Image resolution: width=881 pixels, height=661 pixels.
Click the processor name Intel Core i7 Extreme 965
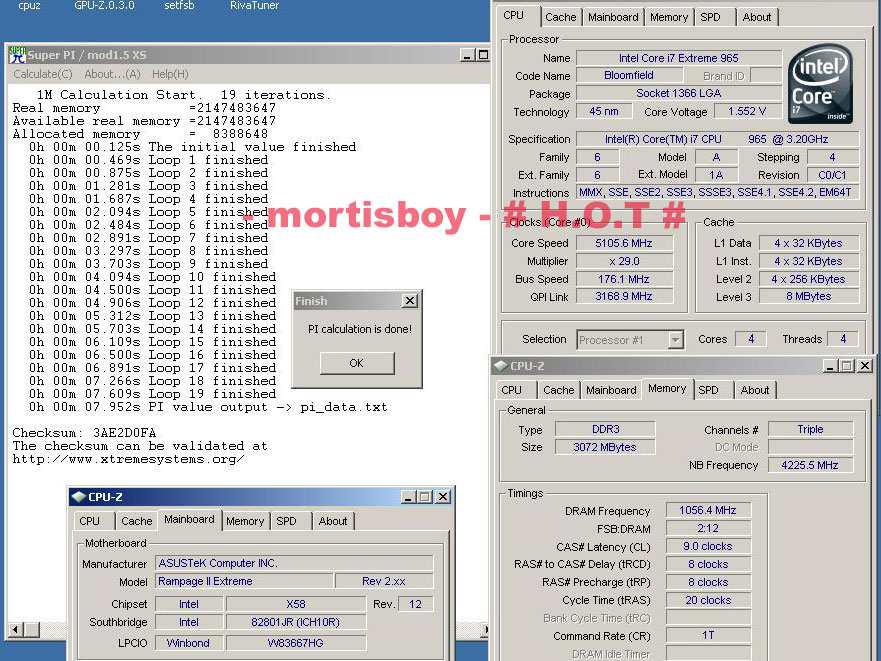tap(679, 58)
